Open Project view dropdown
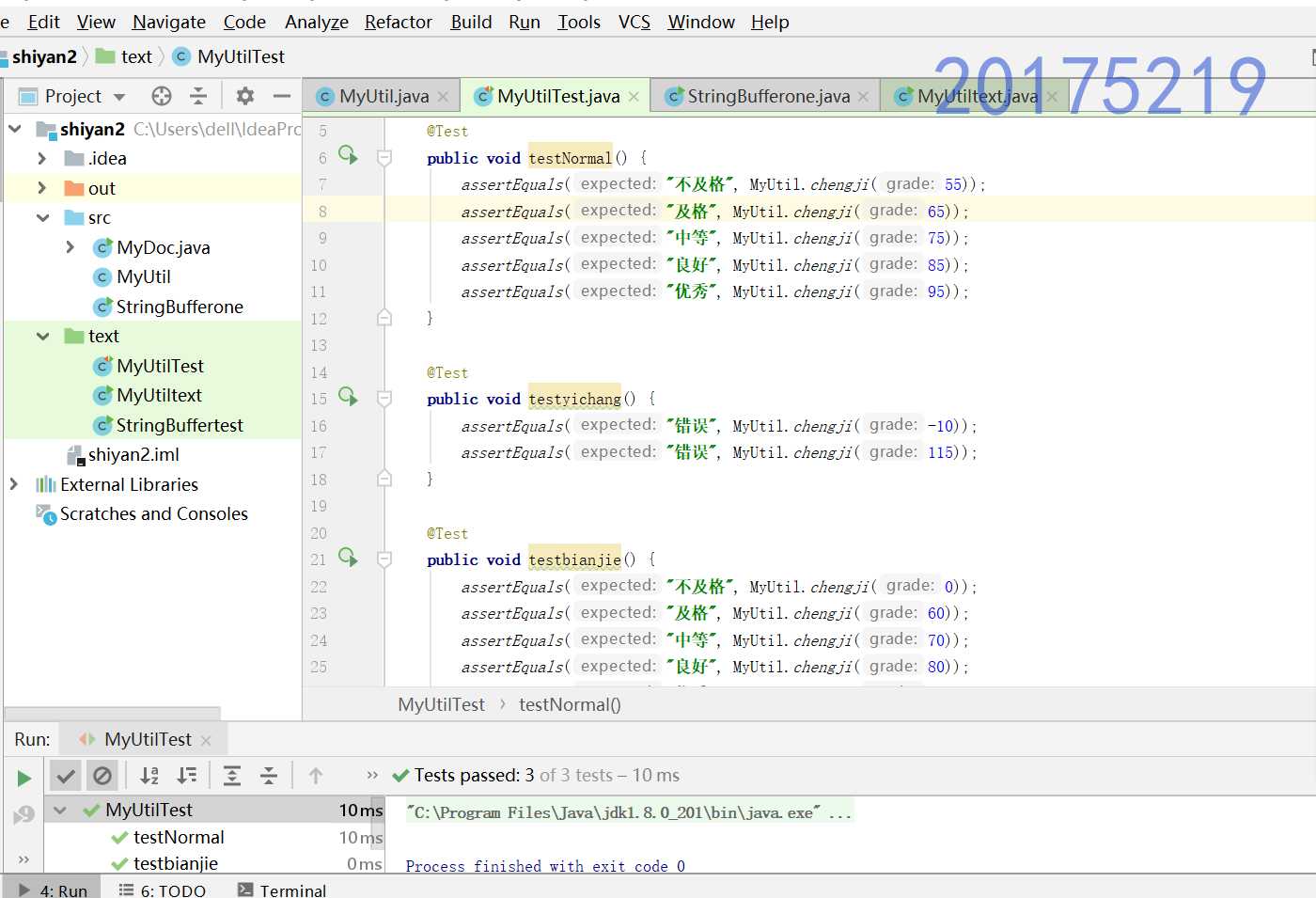 tap(119, 97)
